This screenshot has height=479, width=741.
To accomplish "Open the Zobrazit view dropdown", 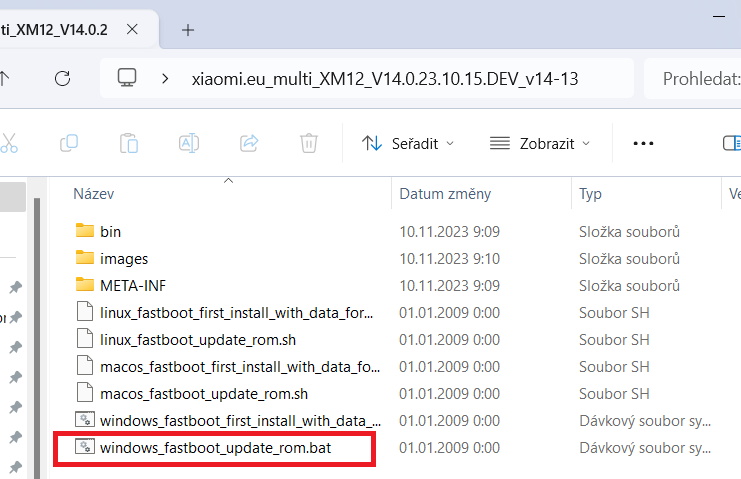I will (540, 143).
